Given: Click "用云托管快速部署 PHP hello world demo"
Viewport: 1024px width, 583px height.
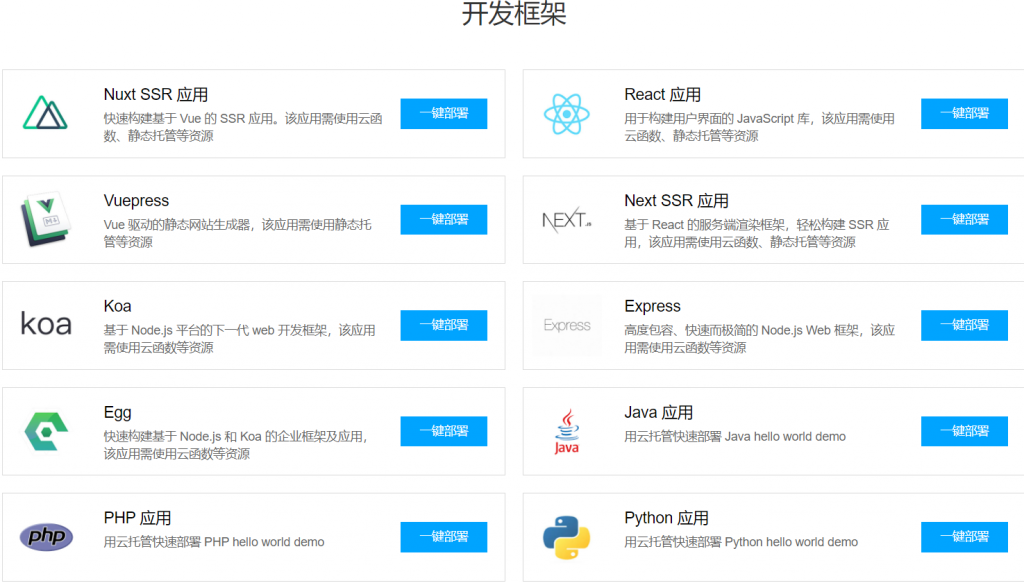Looking at the screenshot, I should (214, 542).
